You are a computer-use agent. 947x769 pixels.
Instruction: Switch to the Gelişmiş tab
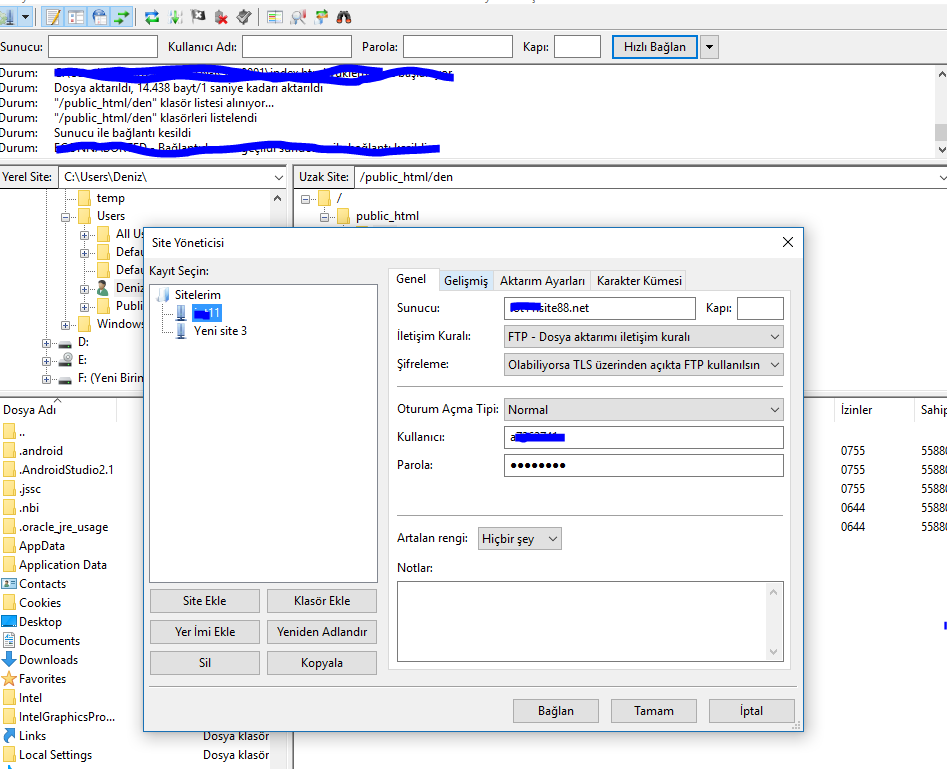point(466,281)
